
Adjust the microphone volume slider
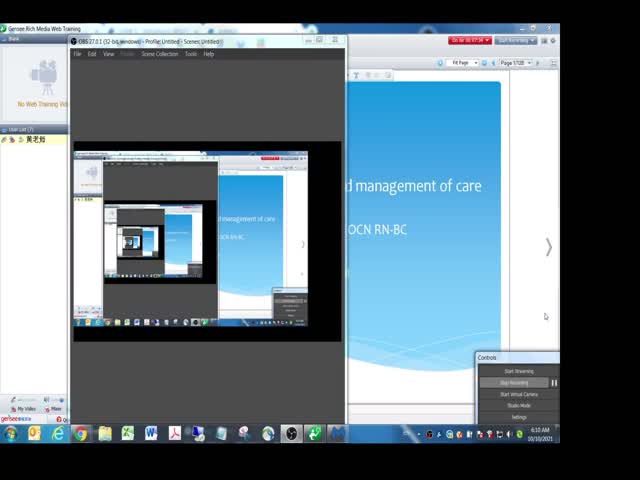tap(27, 400)
